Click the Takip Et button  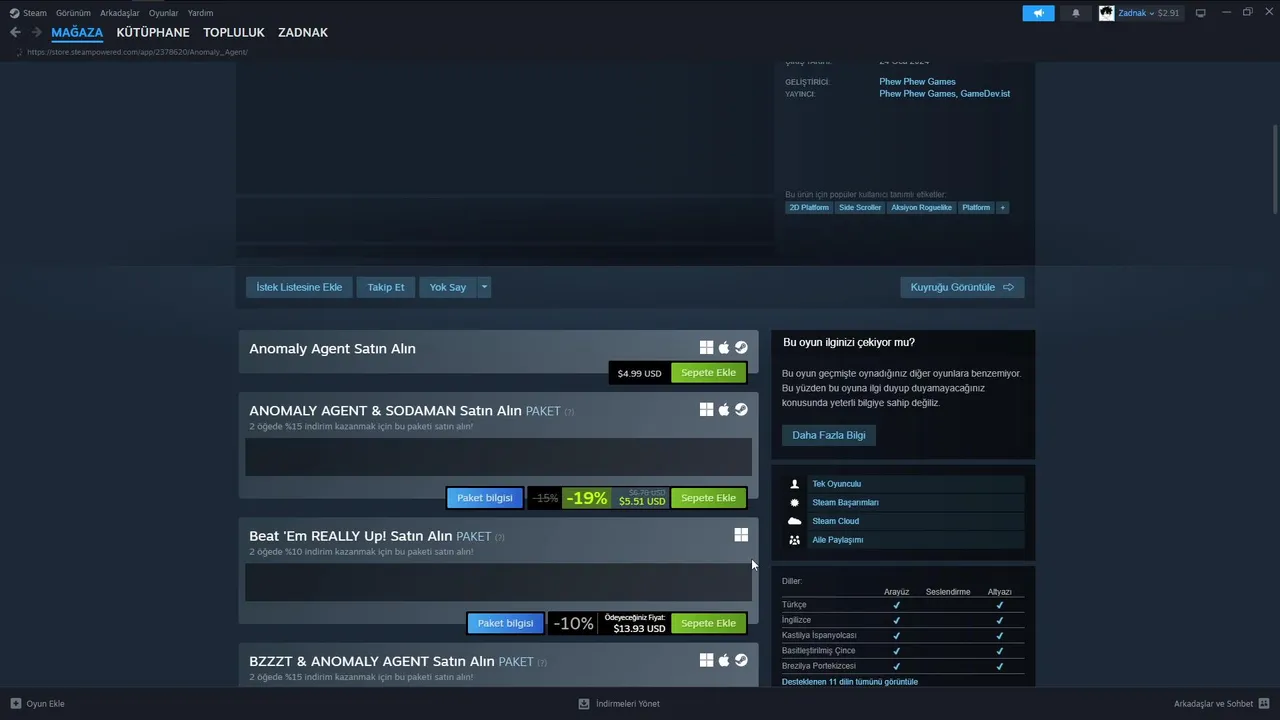tap(386, 287)
